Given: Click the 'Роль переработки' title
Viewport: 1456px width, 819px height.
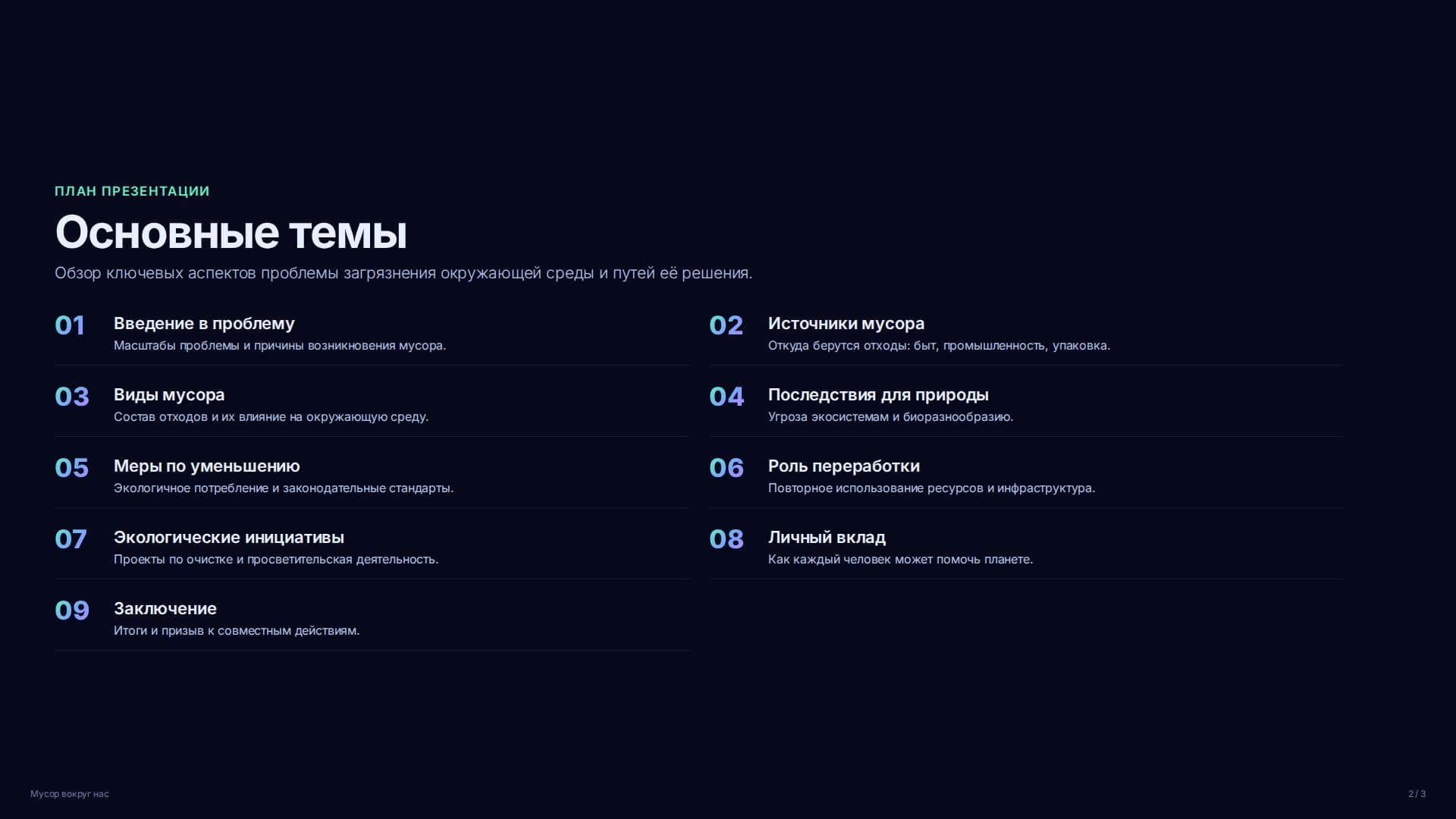Looking at the screenshot, I should click(x=844, y=466).
